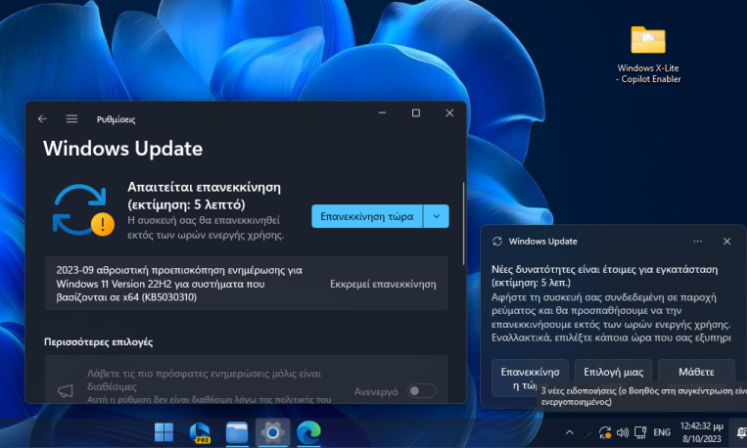Click 'Επανεκκίνηση τώρα' in the notification

point(530,378)
